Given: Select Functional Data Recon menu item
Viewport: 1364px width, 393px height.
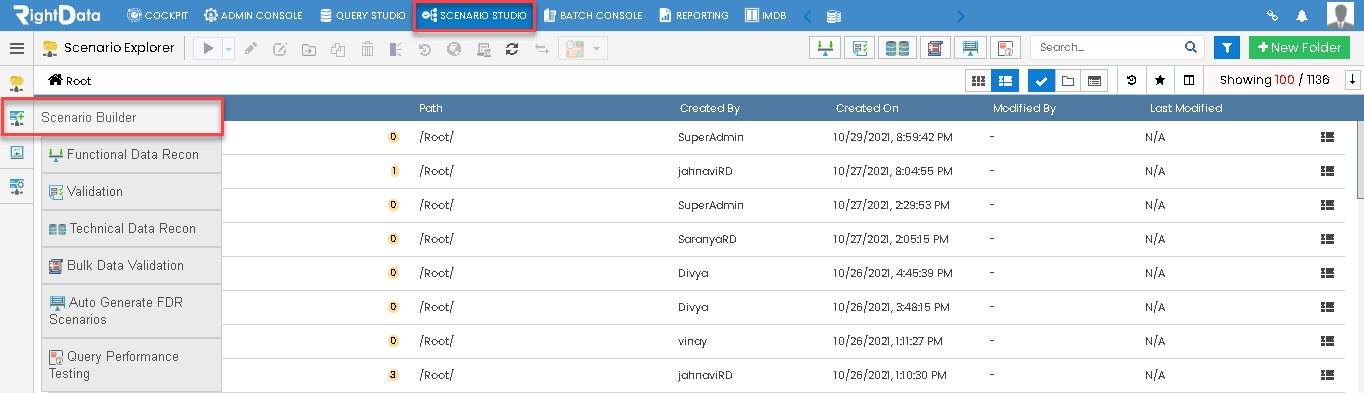Looking at the screenshot, I should [131, 155].
